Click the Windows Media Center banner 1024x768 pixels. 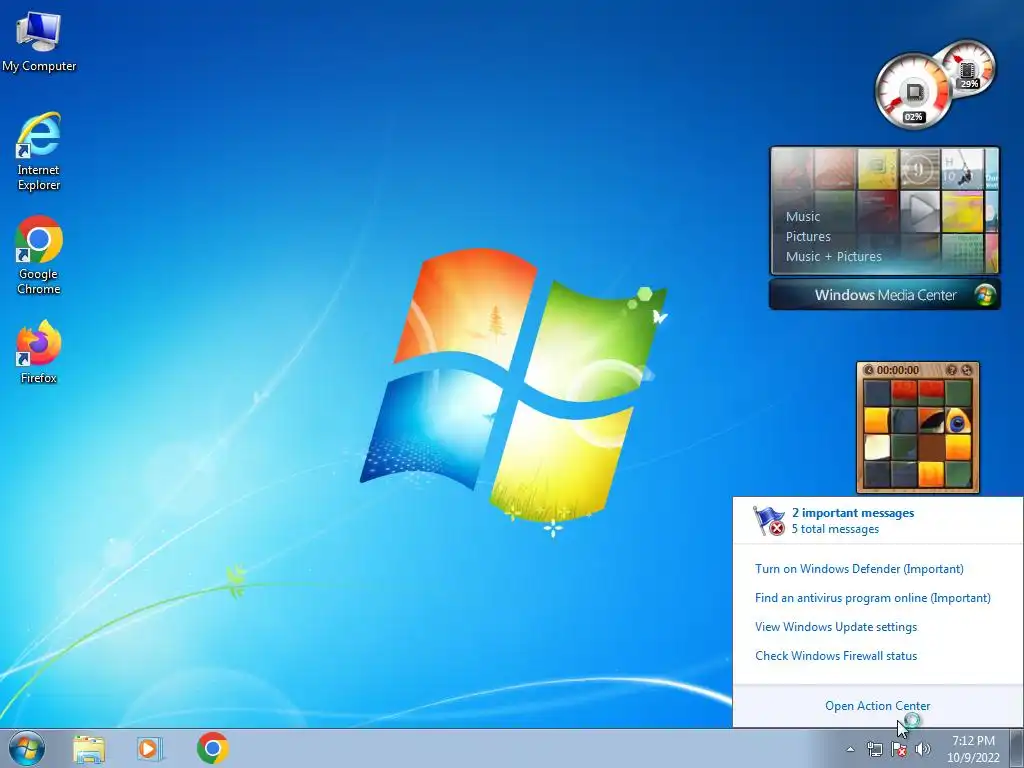(885, 295)
